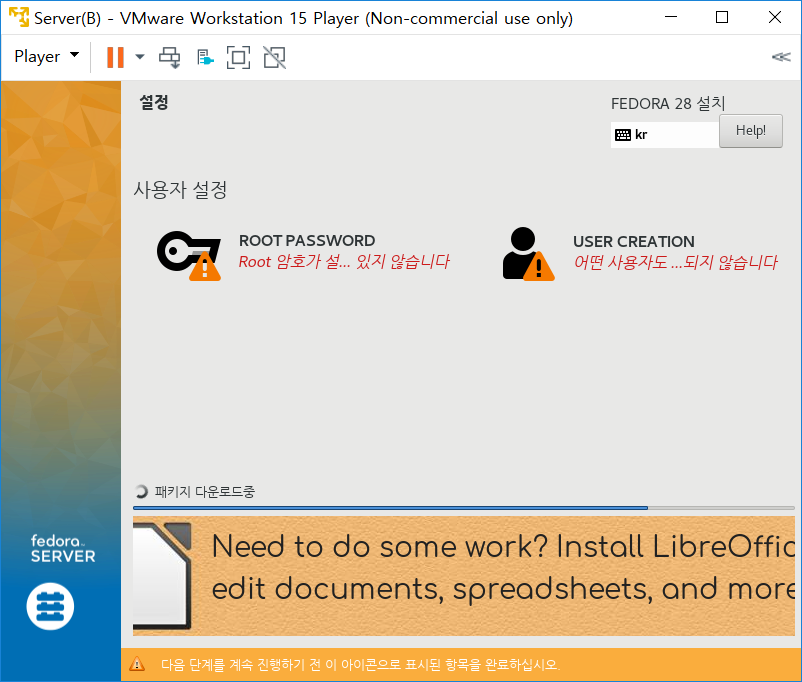This screenshot has width=802, height=682.
Task: Enter full screen mode
Action: click(x=238, y=57)
